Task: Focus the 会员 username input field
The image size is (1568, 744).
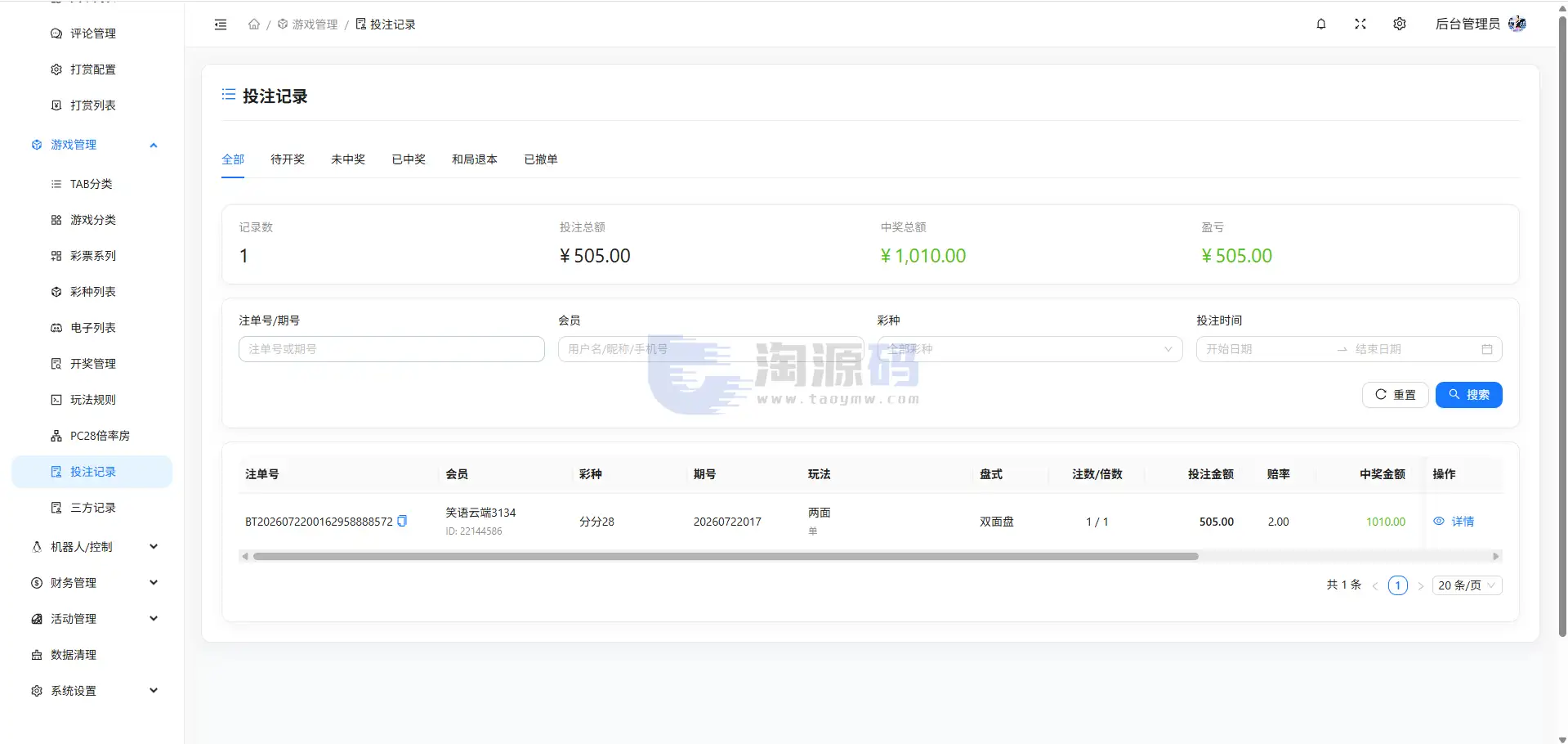Action: click(711, 349)
